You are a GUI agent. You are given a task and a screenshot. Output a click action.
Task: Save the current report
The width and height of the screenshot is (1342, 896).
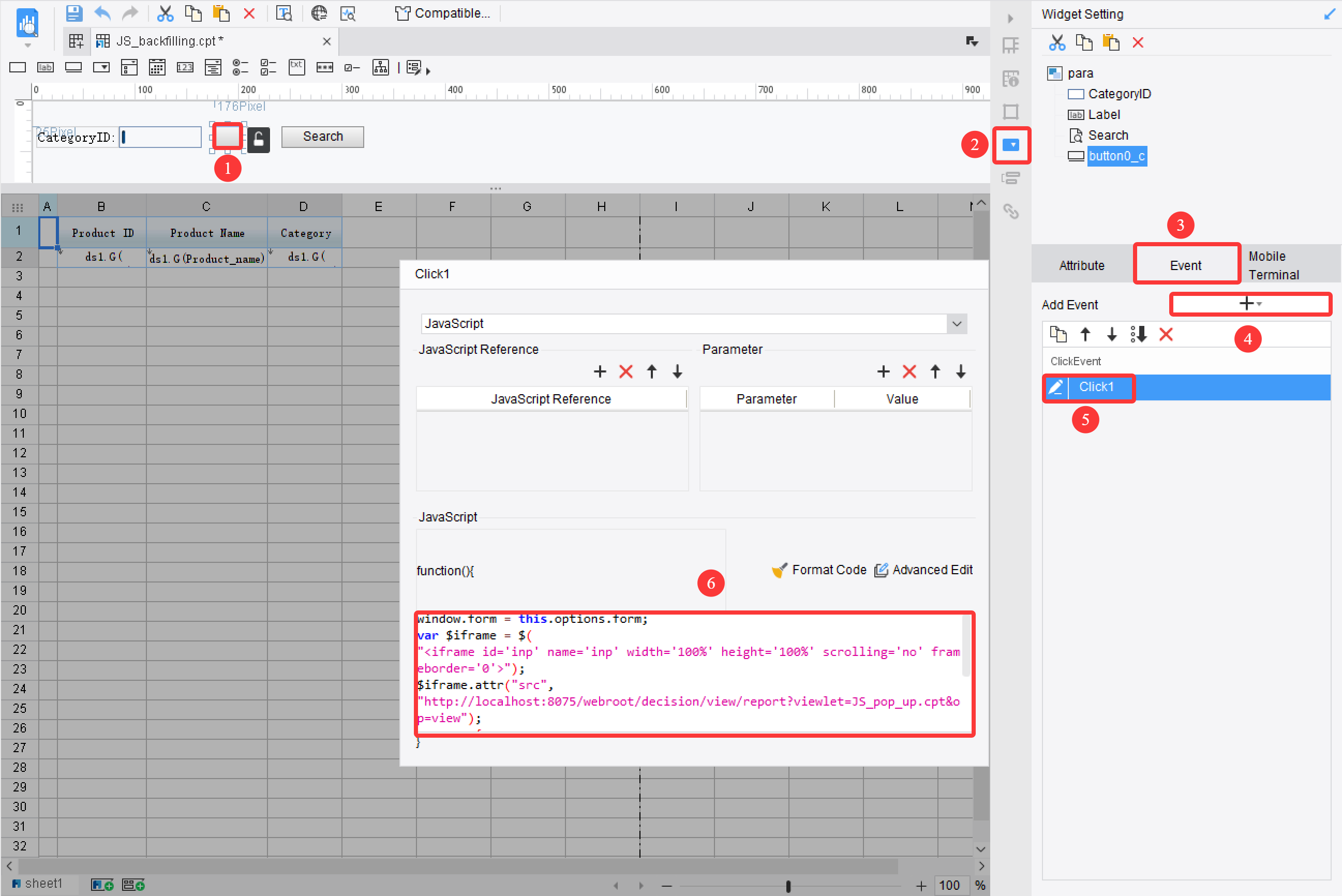click(74, 13)
